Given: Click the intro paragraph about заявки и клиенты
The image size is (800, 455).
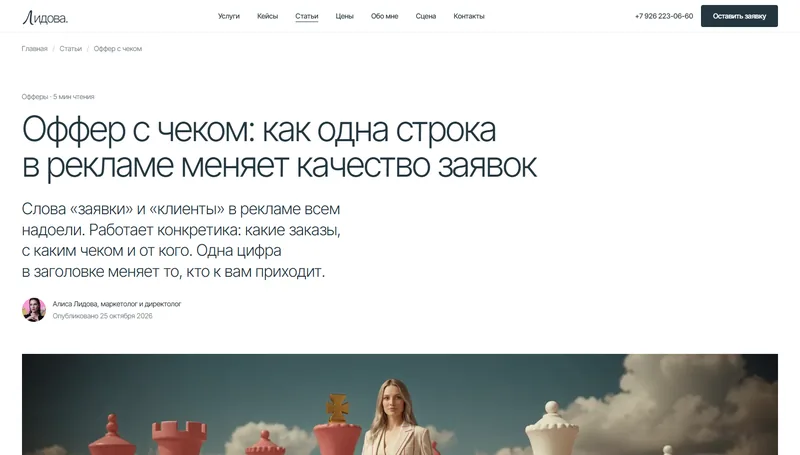Looking at the screenshot, I should point(181,240).
